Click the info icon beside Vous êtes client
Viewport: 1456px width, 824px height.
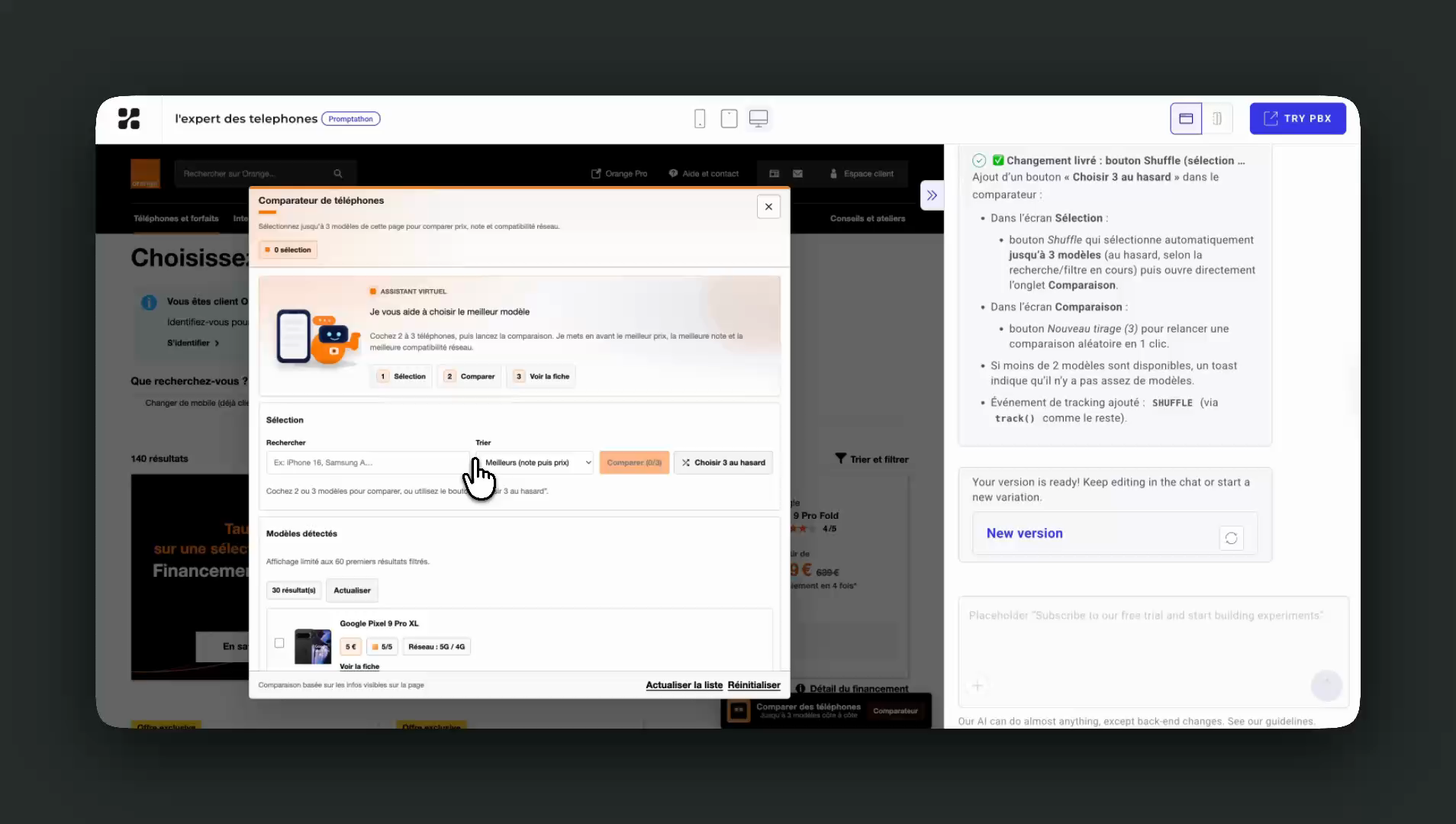149,302
